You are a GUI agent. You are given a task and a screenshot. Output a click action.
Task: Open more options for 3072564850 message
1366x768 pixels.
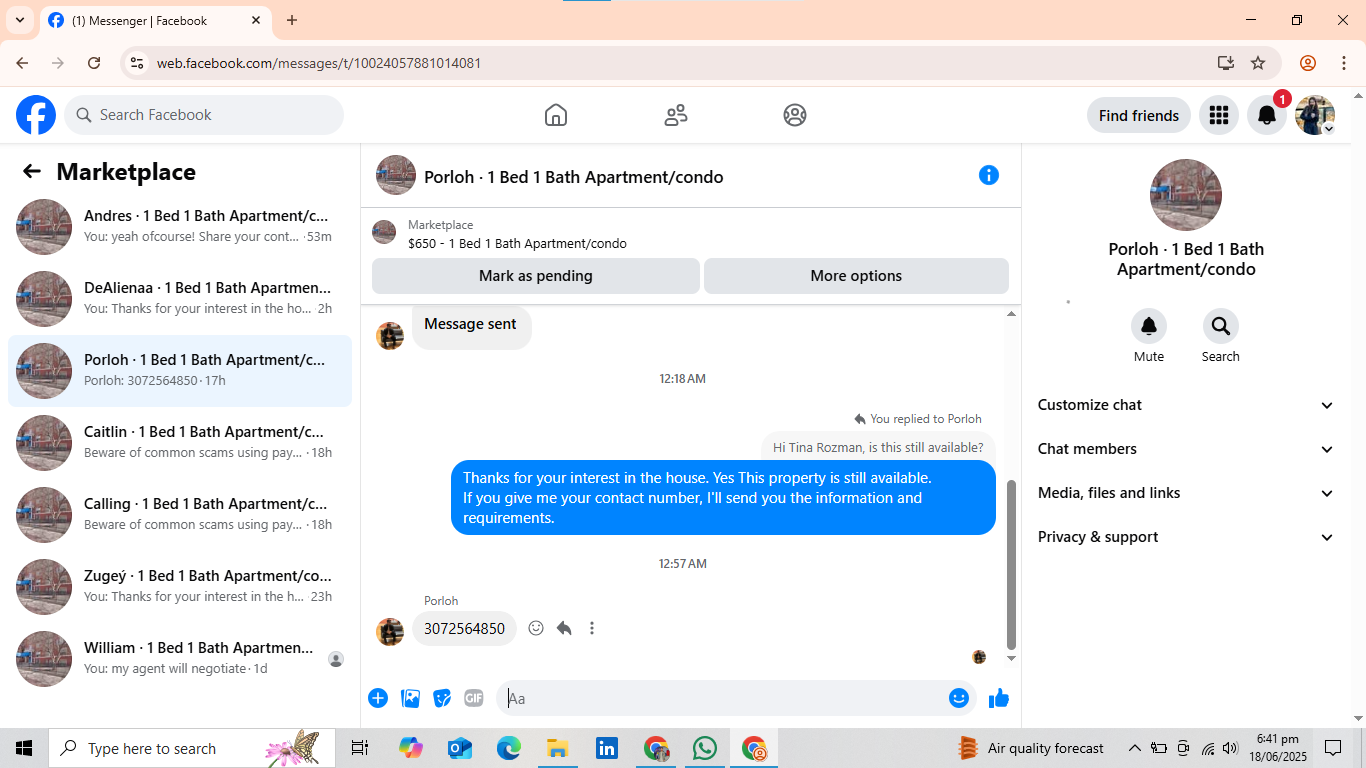click(592, 628)
